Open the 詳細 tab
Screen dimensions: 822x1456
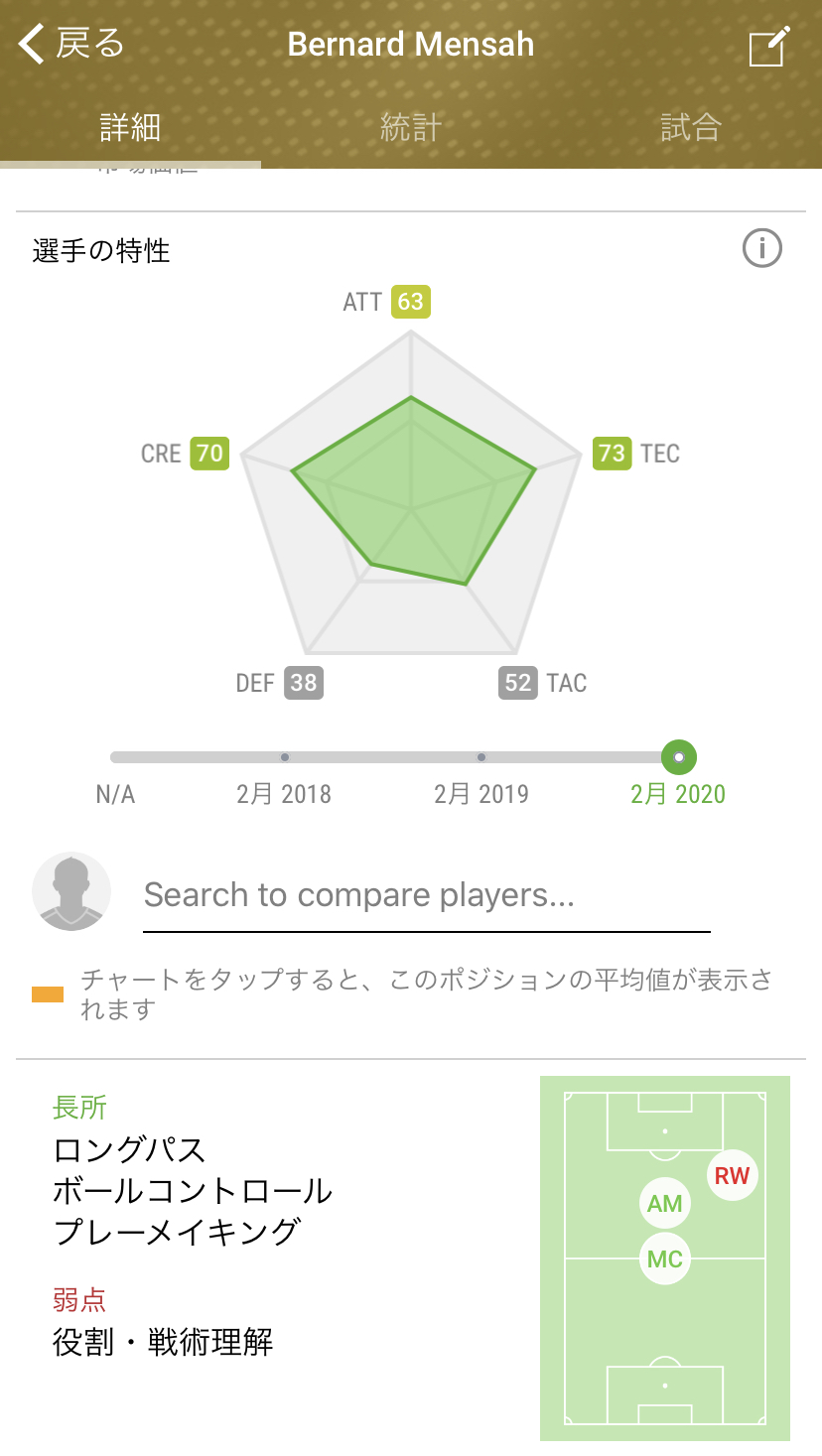click(130, 127)
